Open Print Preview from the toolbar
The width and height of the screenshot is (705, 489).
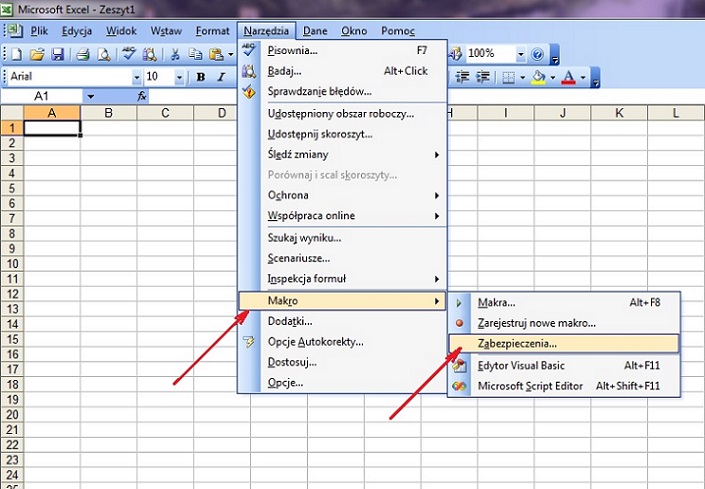[104, 54]
